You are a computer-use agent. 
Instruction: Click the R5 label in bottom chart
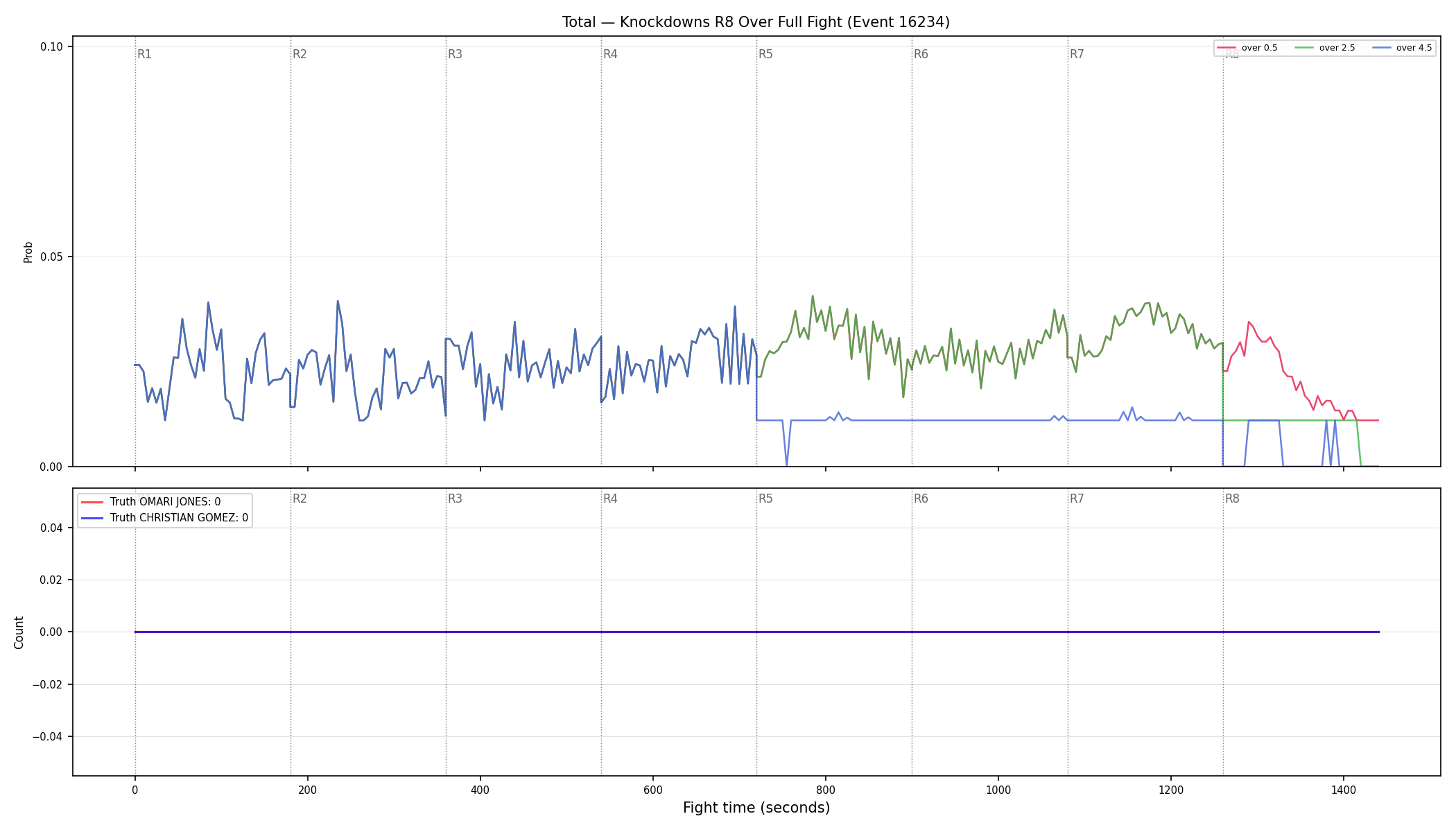[765, 499]
